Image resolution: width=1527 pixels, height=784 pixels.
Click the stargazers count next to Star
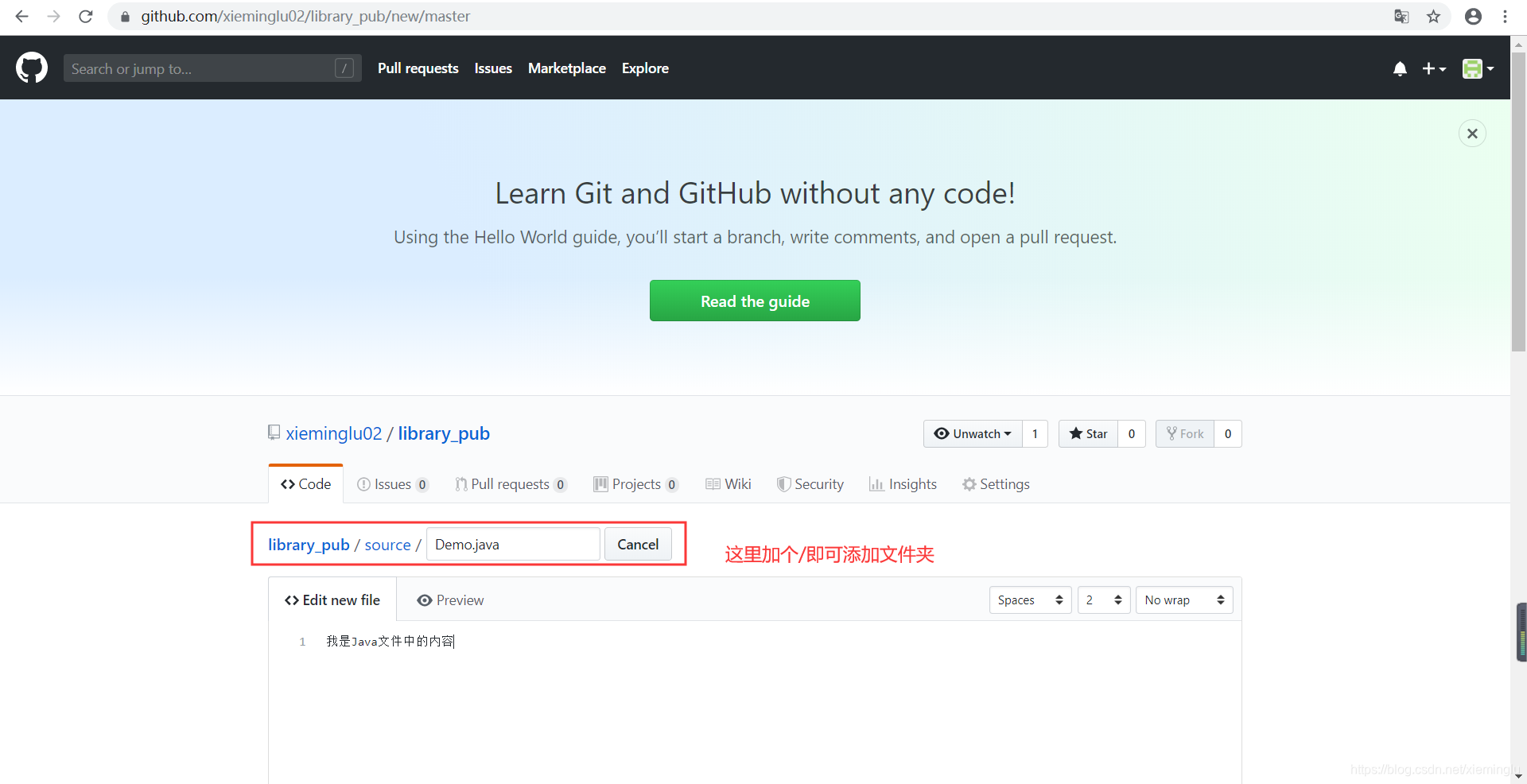pyautogui.click(x=1132, y=433)
